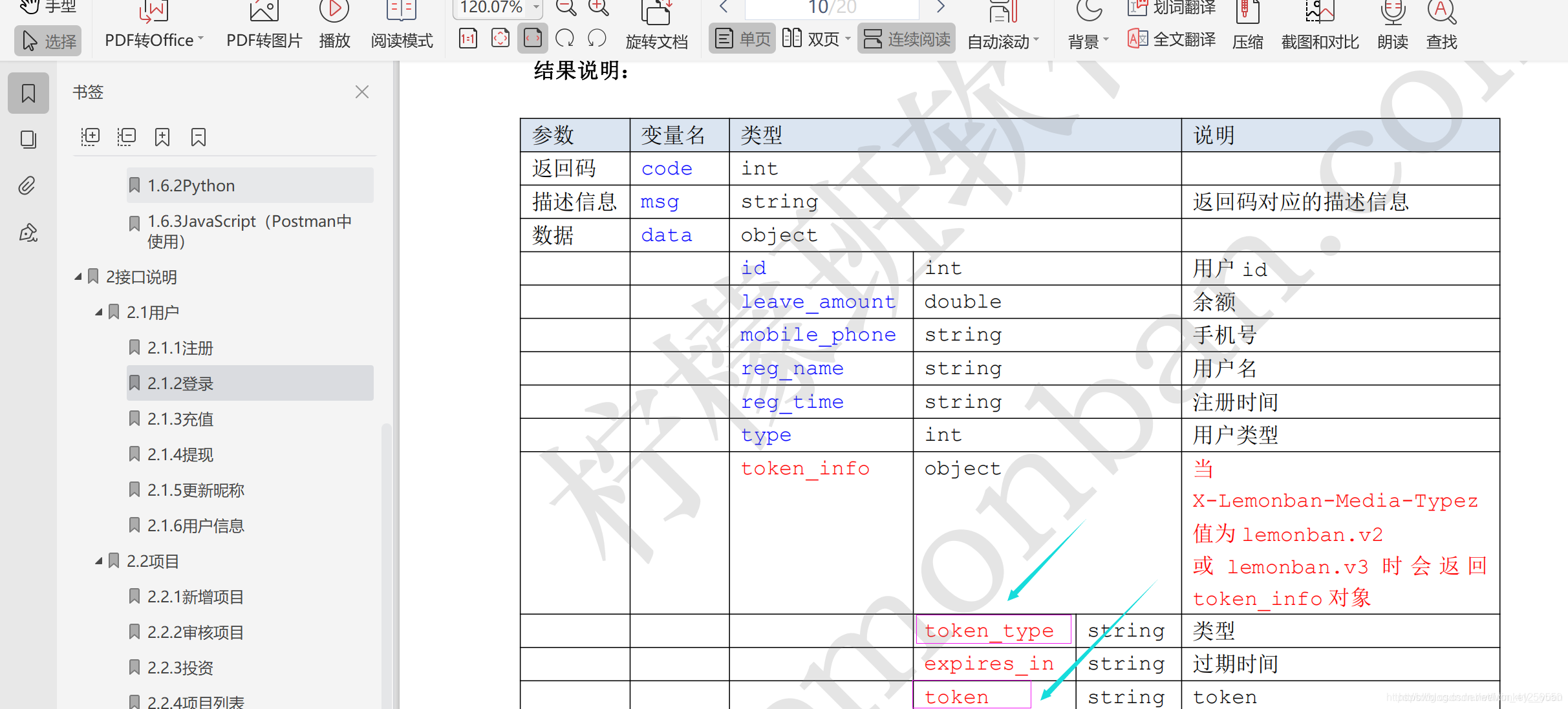This screenshot has height=709, width=1568.
Task: Click the zoom in magnifier icon
Action: tap(598, 7)
